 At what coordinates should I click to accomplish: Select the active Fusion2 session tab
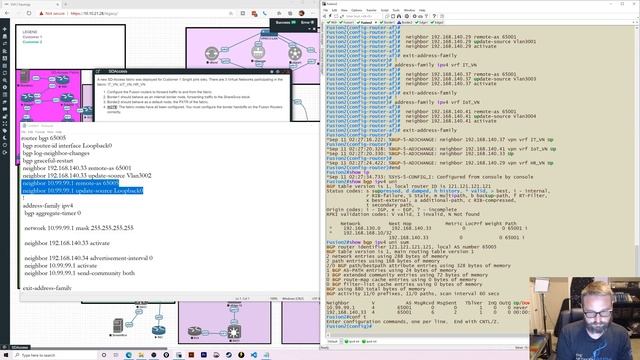click(x=365, y=22)
